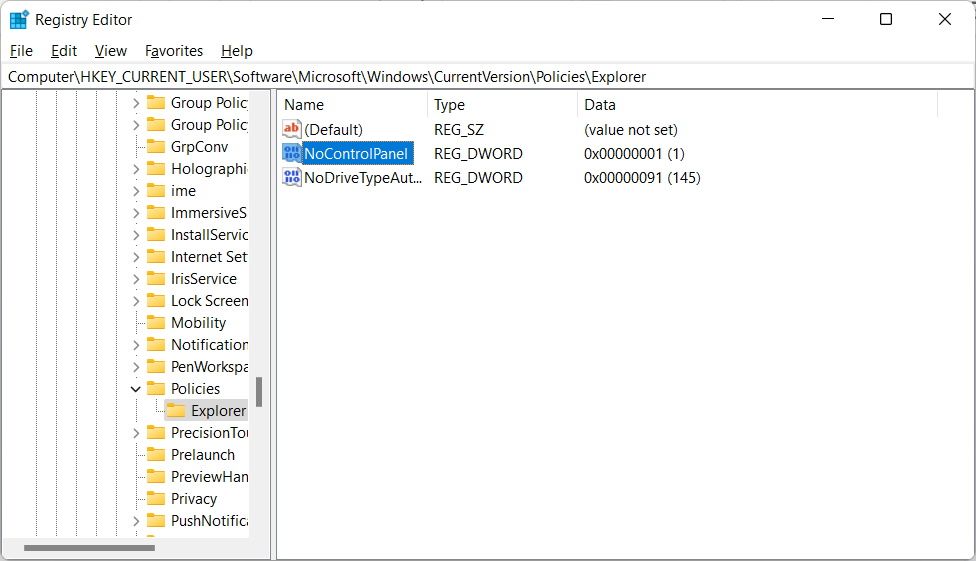Screen dimensions: 976x561
Task: Click the tree pane horizontal scrollbar thumb
Action: [89, 548]
